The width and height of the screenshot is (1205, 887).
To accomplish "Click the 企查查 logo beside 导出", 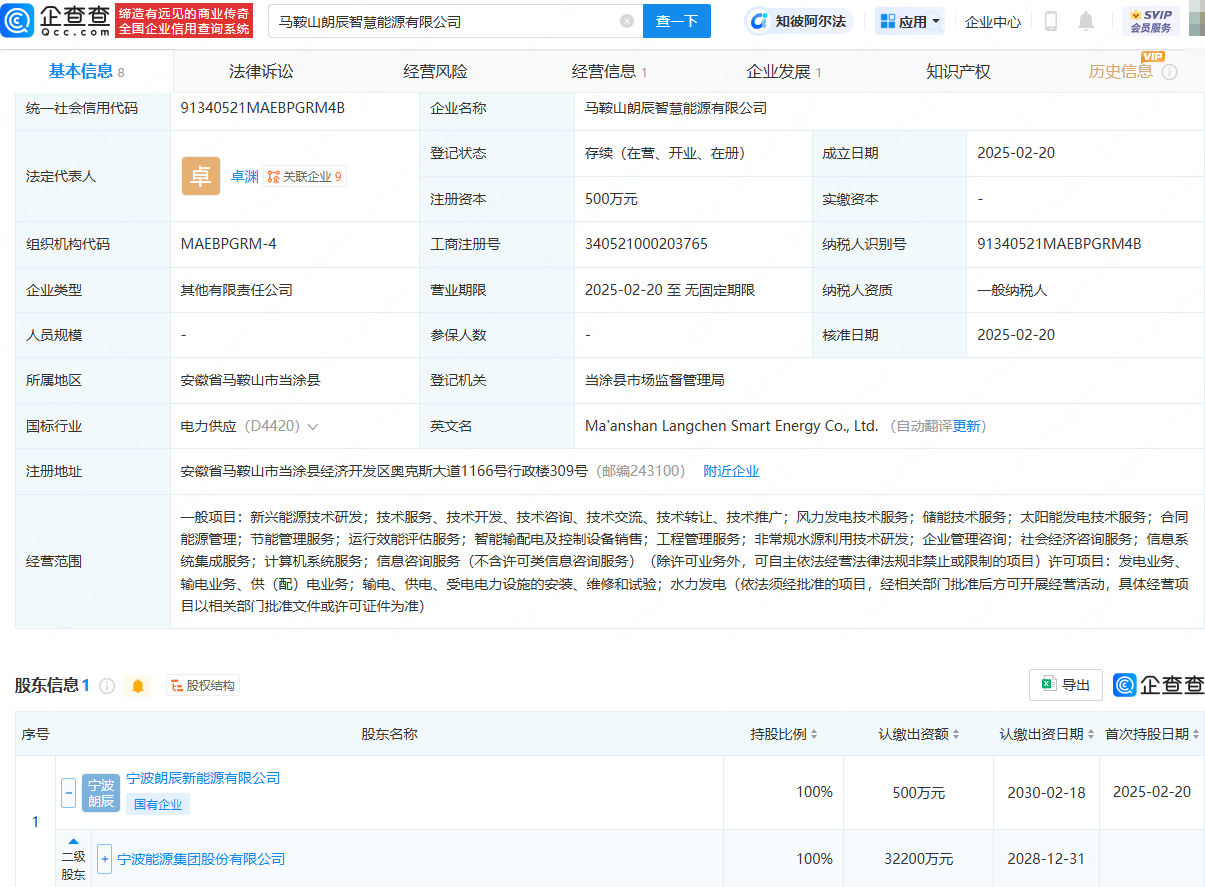I will tap(1159, 685).
